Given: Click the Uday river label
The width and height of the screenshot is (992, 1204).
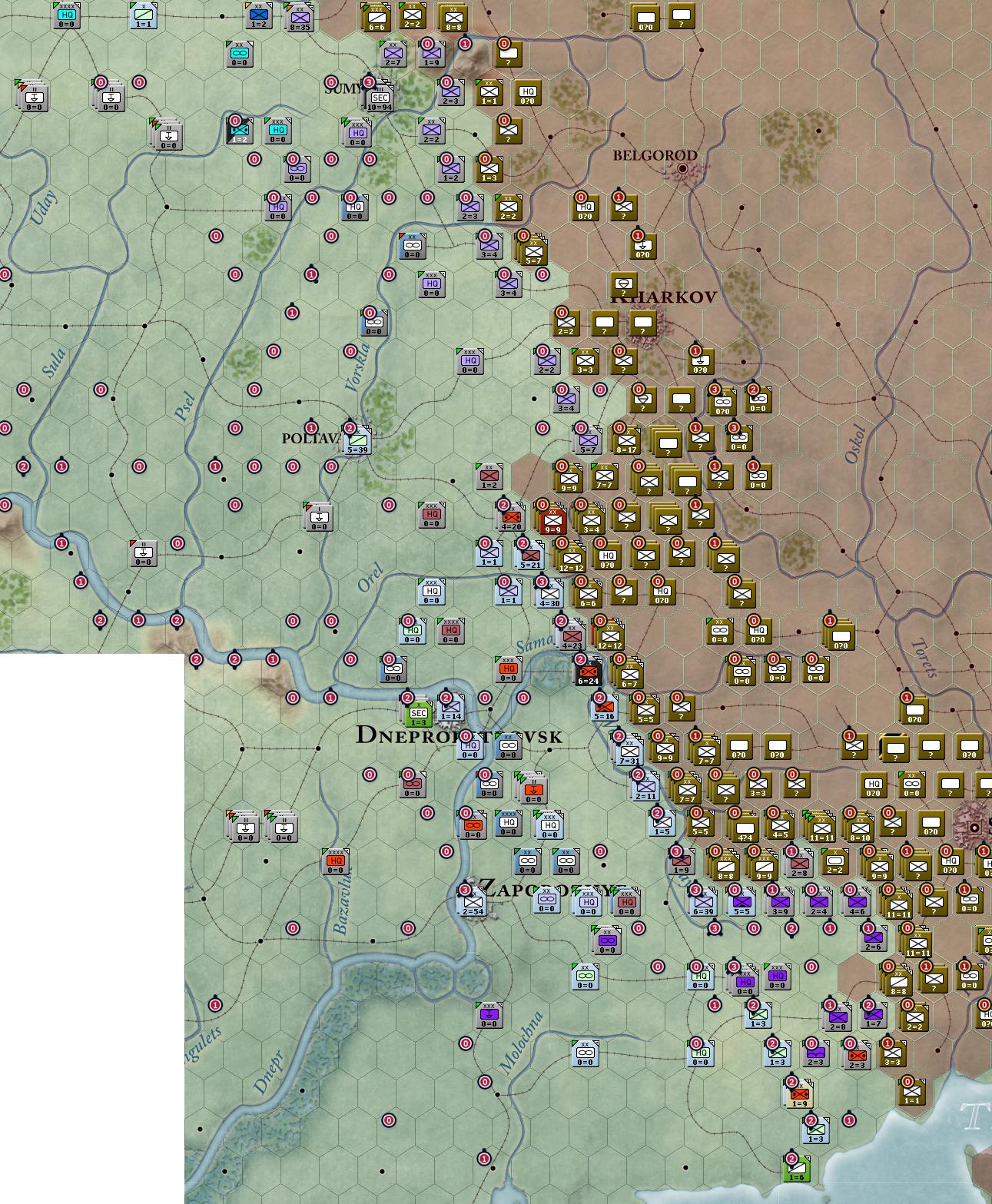Looking at the screenshot, I should pos(43,209).
